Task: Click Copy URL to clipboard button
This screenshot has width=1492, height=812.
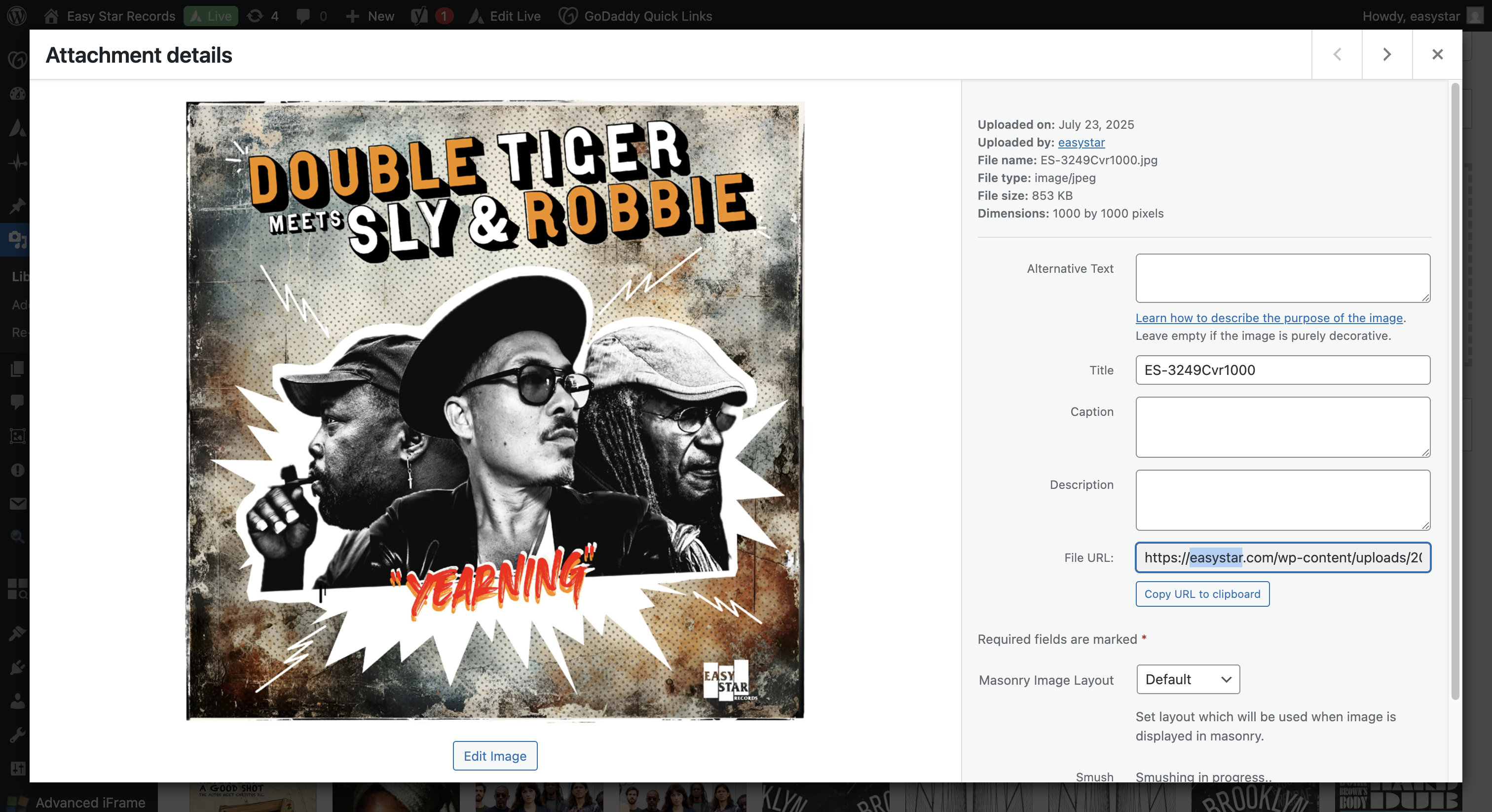Action: pyautogui.click(x=1202, y=593)
